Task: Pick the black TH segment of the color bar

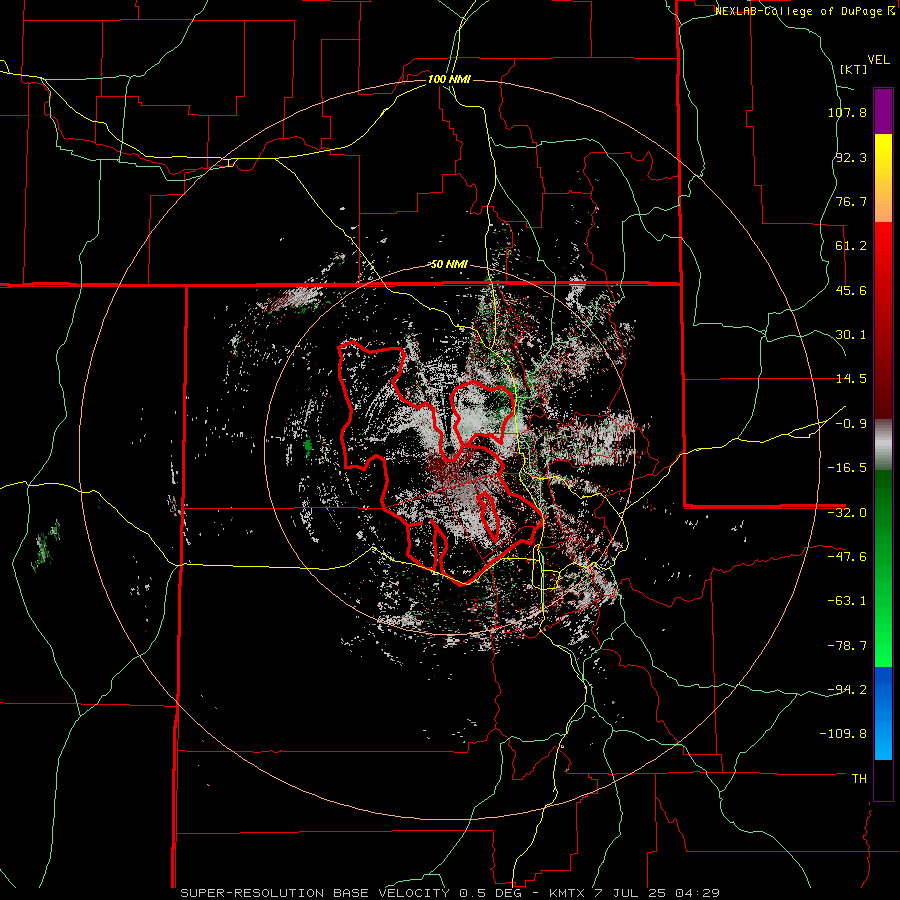Action: (x=883, y=779)
